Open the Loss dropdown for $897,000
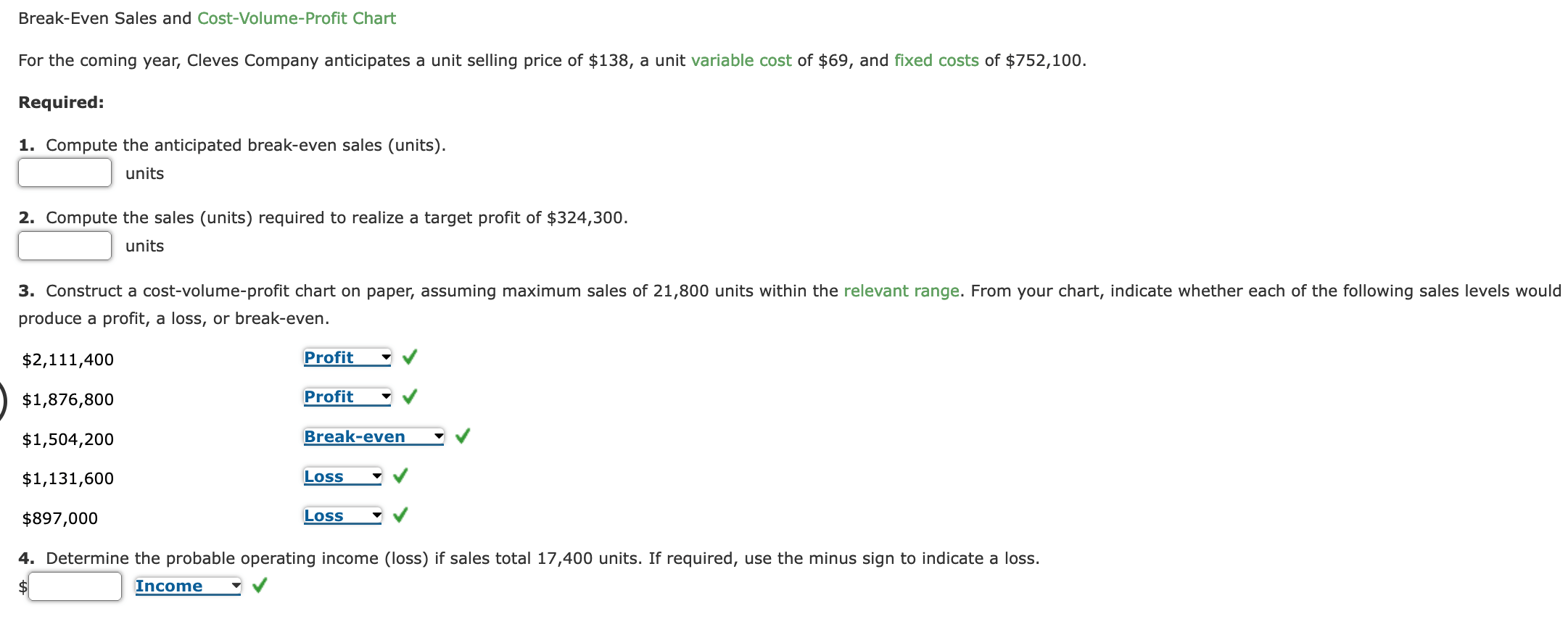Image resolution: width=1568 pixels, height=619 pixels. click(342, 516)
